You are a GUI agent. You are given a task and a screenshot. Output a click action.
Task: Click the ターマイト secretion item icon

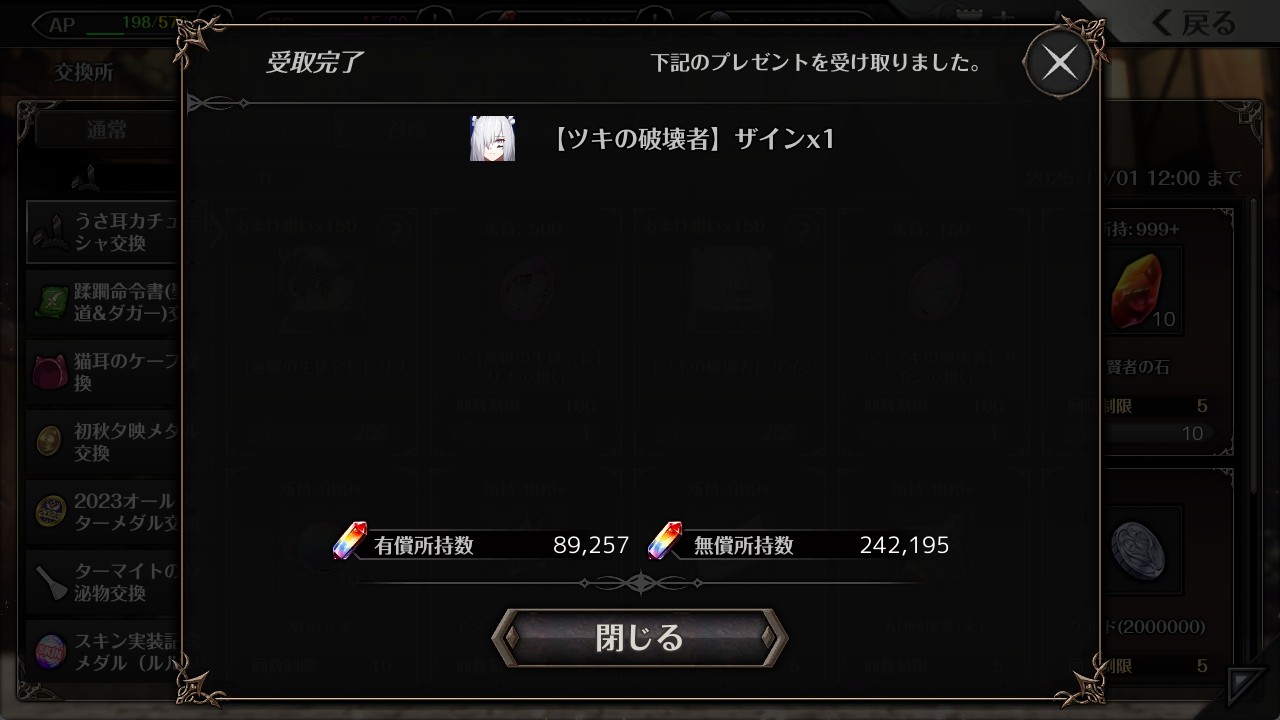[x=50, y=582]
